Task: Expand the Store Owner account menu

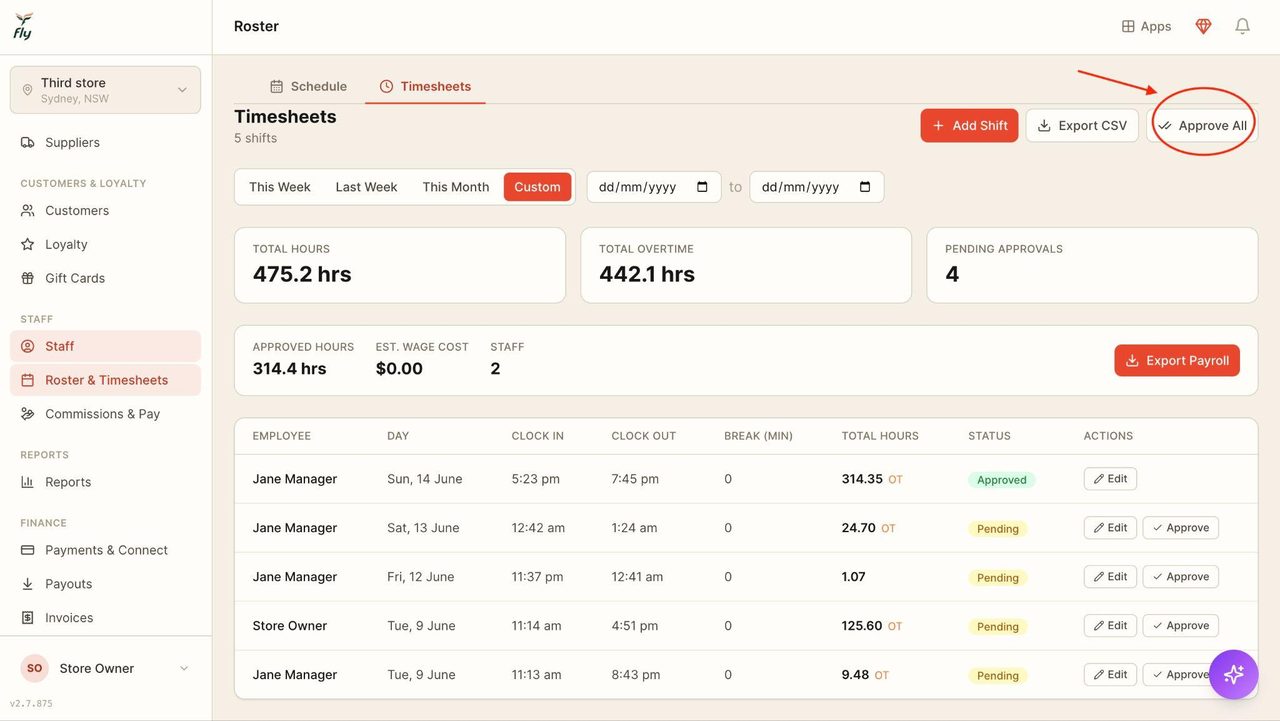Action: coord(105,668)
